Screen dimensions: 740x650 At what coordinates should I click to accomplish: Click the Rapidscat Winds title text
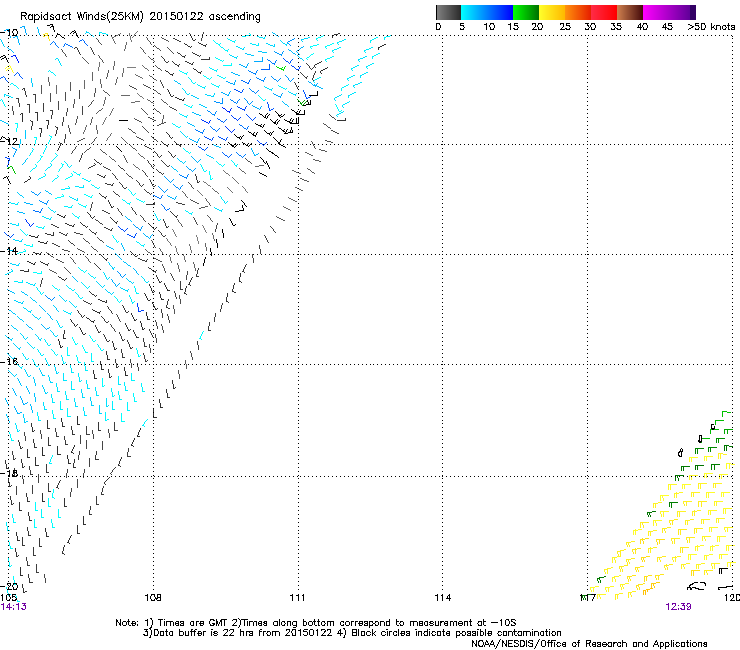click(x=140, y=17)
